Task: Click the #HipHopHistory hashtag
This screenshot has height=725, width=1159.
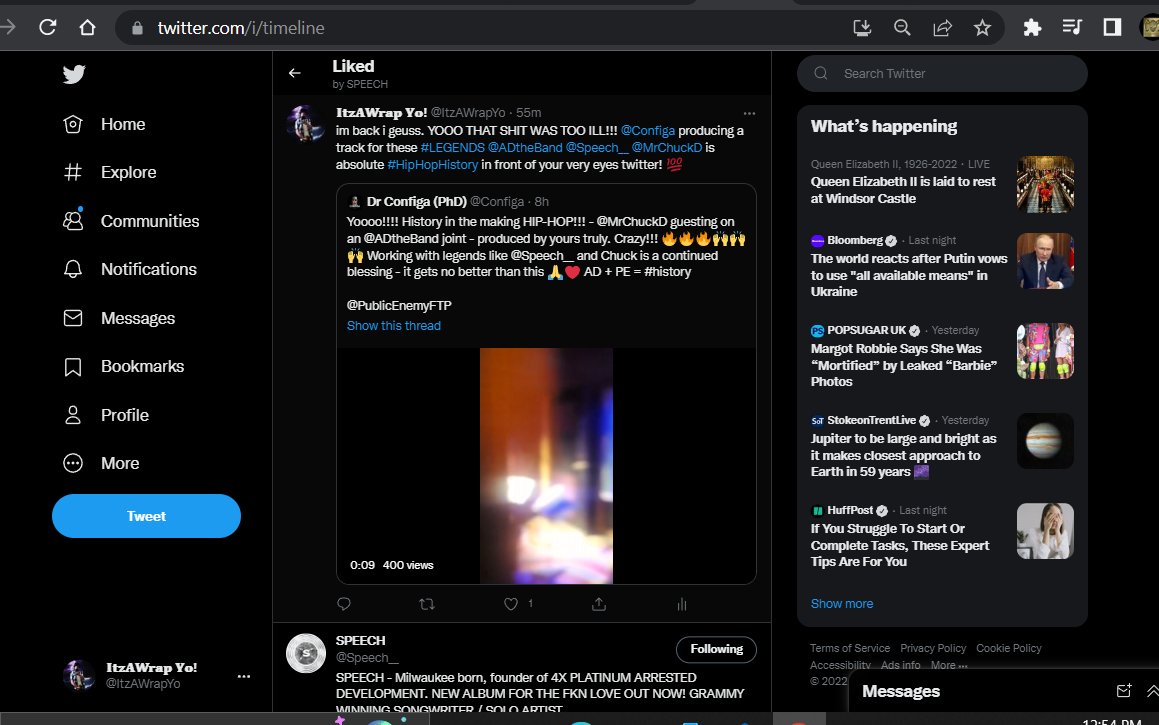Action: coord(432,165)
